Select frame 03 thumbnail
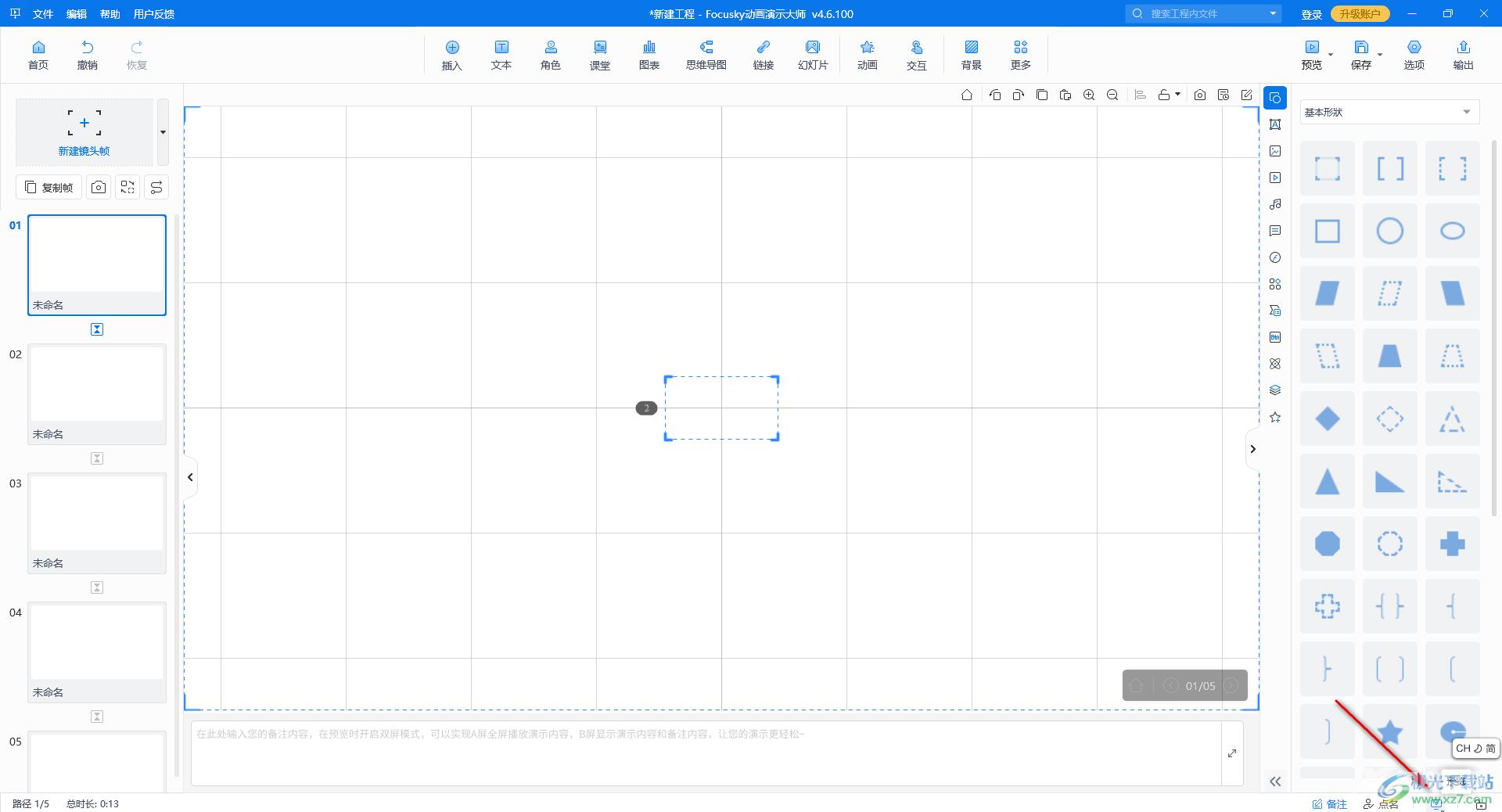 97,523
